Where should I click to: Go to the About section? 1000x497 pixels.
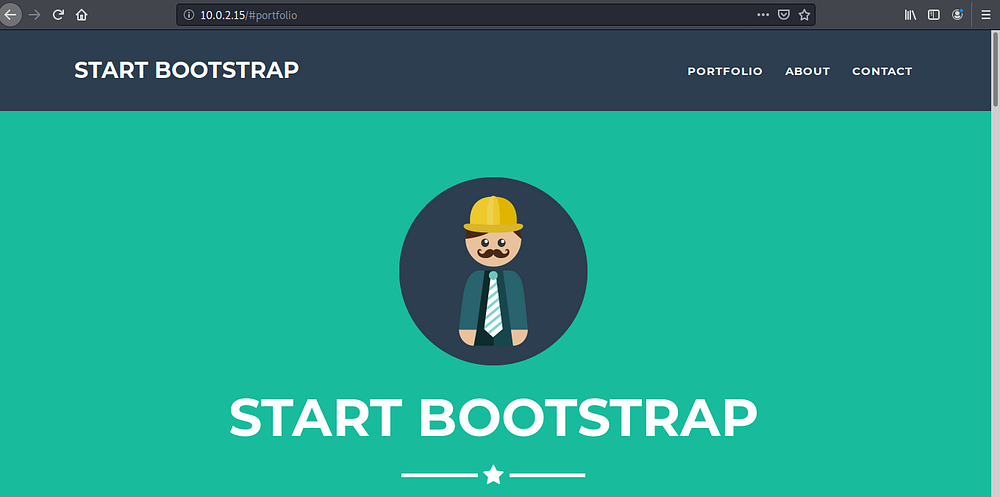click(807, 71)
